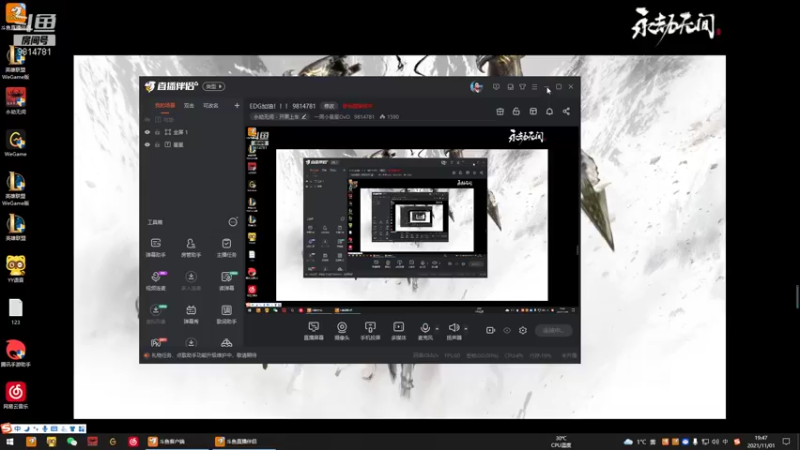Click the share icon in the room header
Image resolution: width=800 pixels, height=450 pixels.
(x=566, y=111)
